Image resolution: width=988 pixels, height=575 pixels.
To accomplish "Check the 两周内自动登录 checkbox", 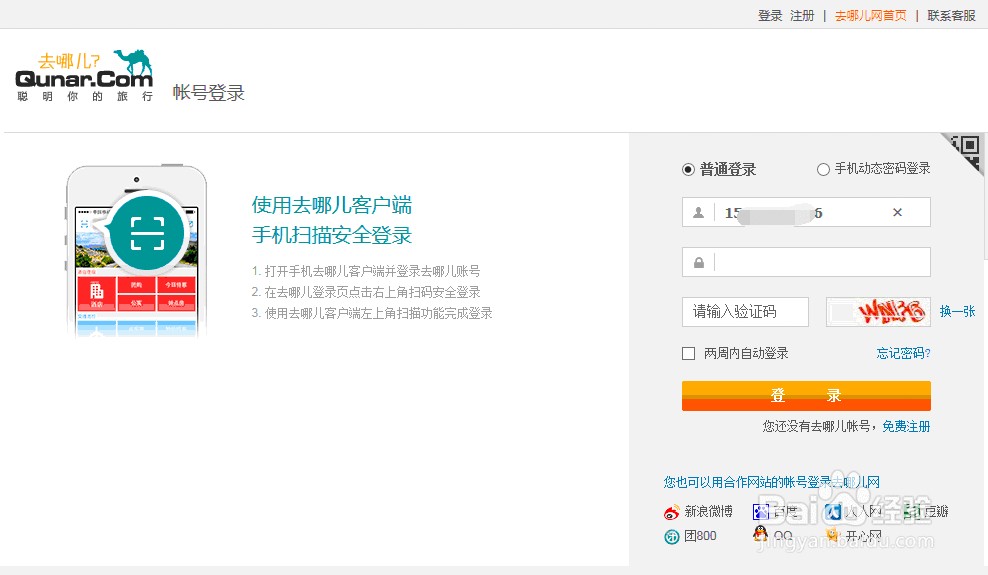I will (689, 353).
